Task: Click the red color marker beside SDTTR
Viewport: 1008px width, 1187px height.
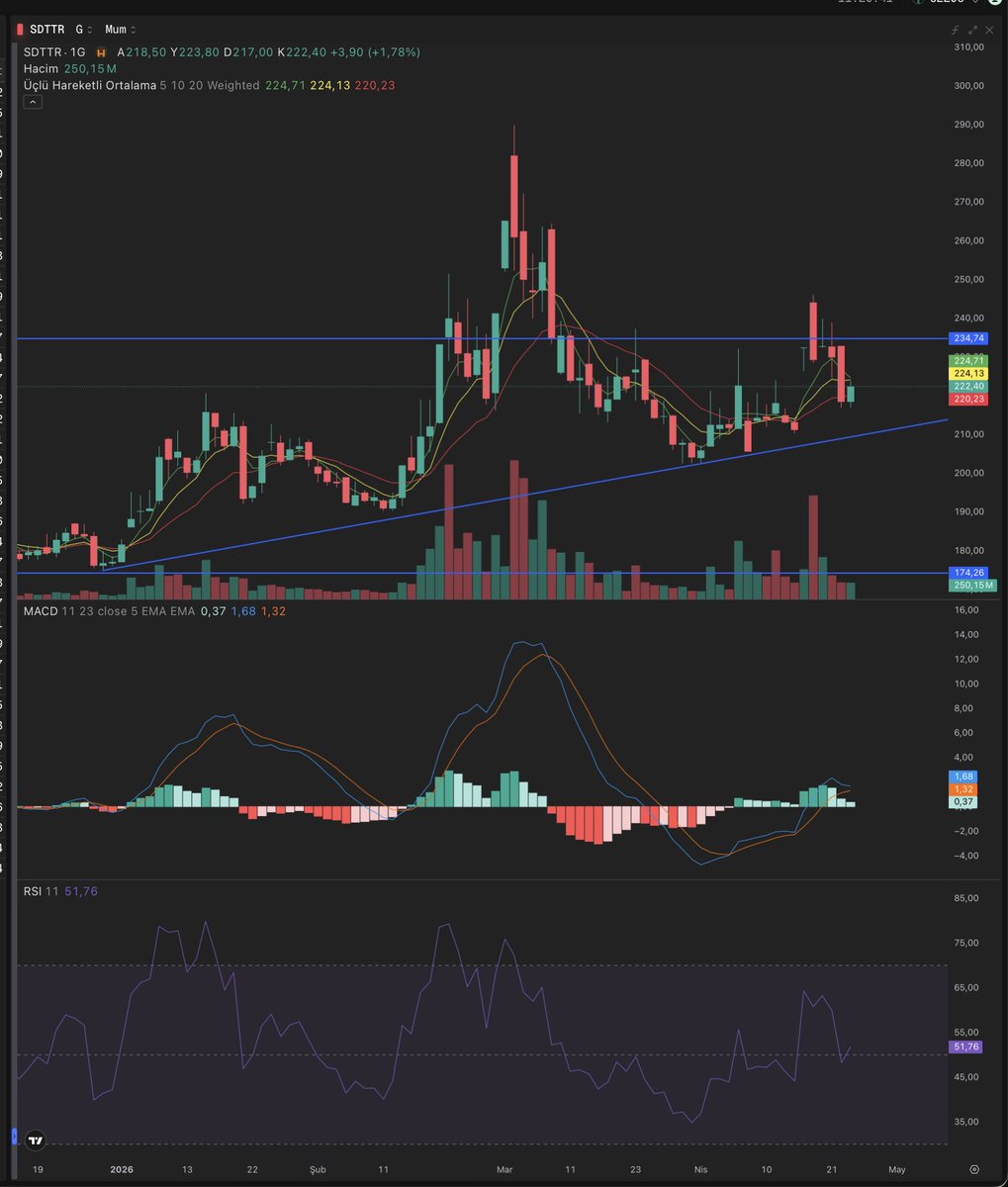Action: (x=21, y=30)
